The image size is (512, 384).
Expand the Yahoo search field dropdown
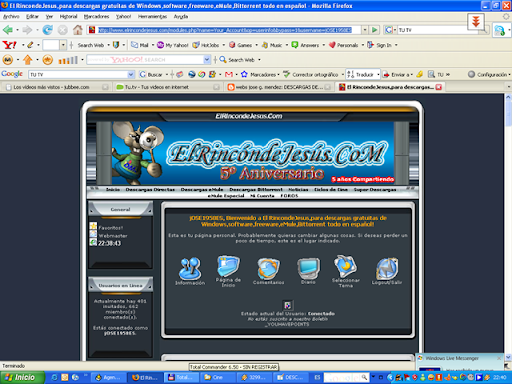207,60
